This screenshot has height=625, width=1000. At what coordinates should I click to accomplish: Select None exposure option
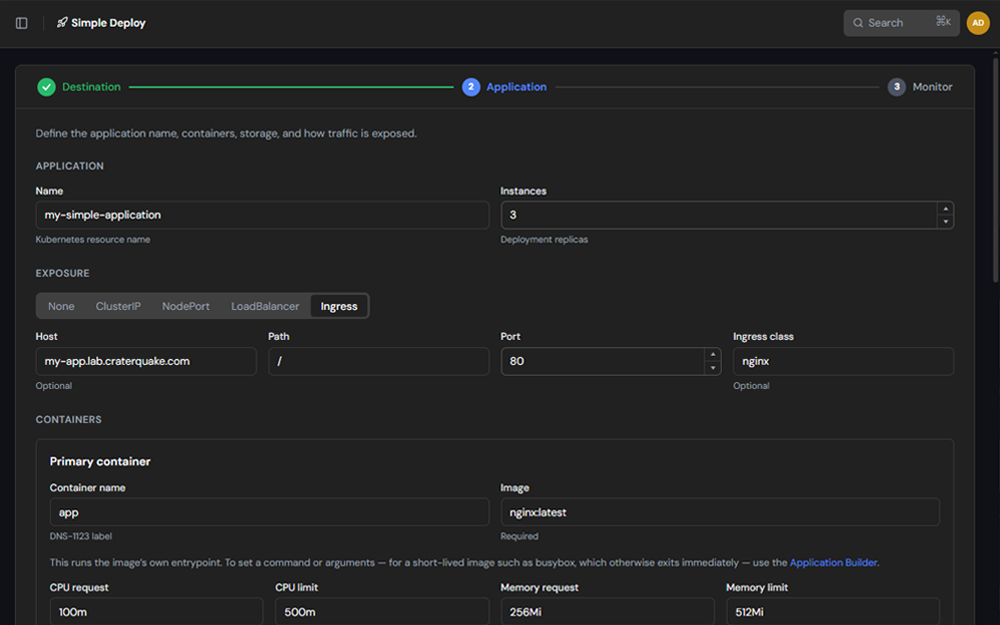click(61, 306)
